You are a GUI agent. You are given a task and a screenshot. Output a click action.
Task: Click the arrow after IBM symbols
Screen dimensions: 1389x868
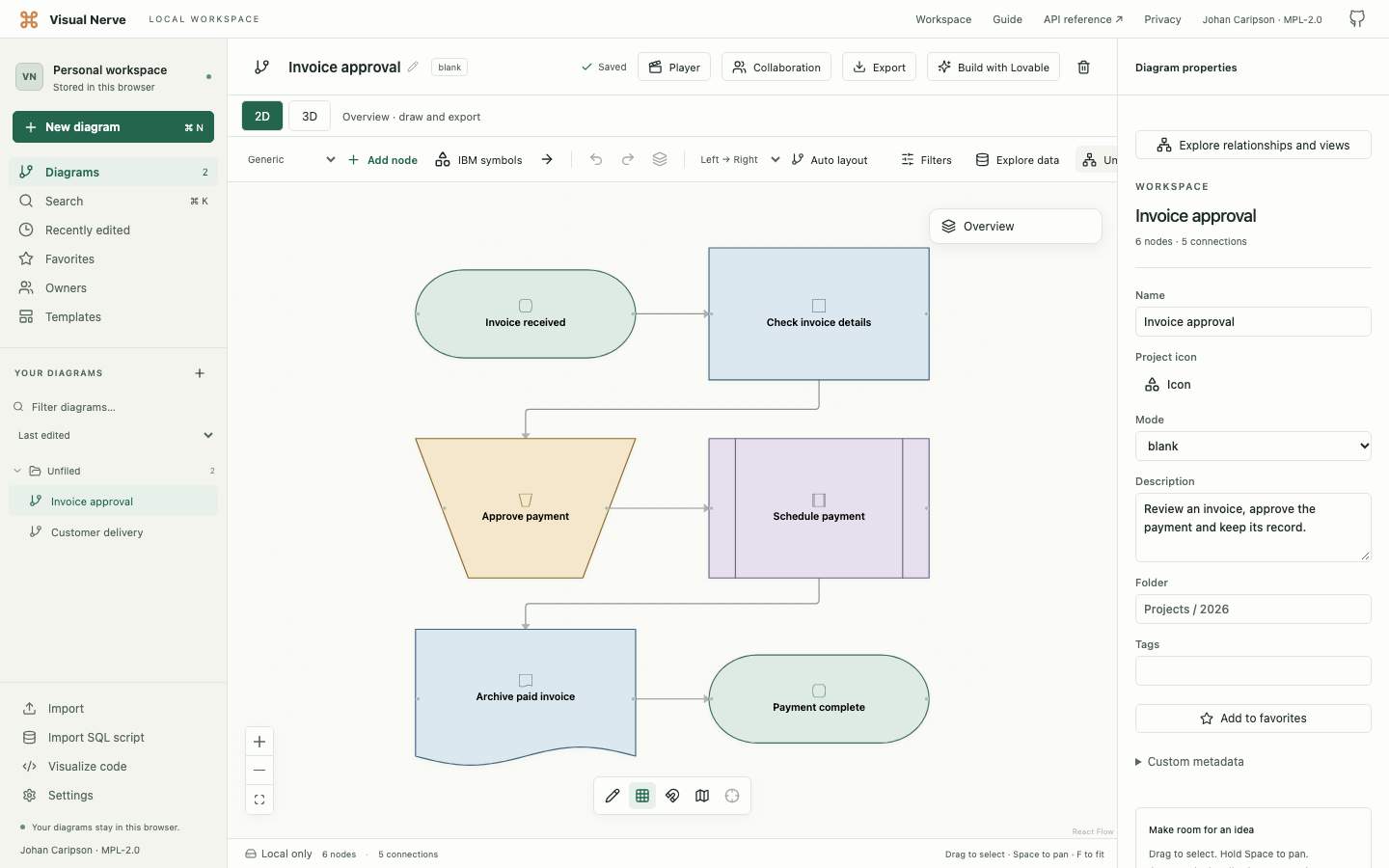tap(547, 159)
